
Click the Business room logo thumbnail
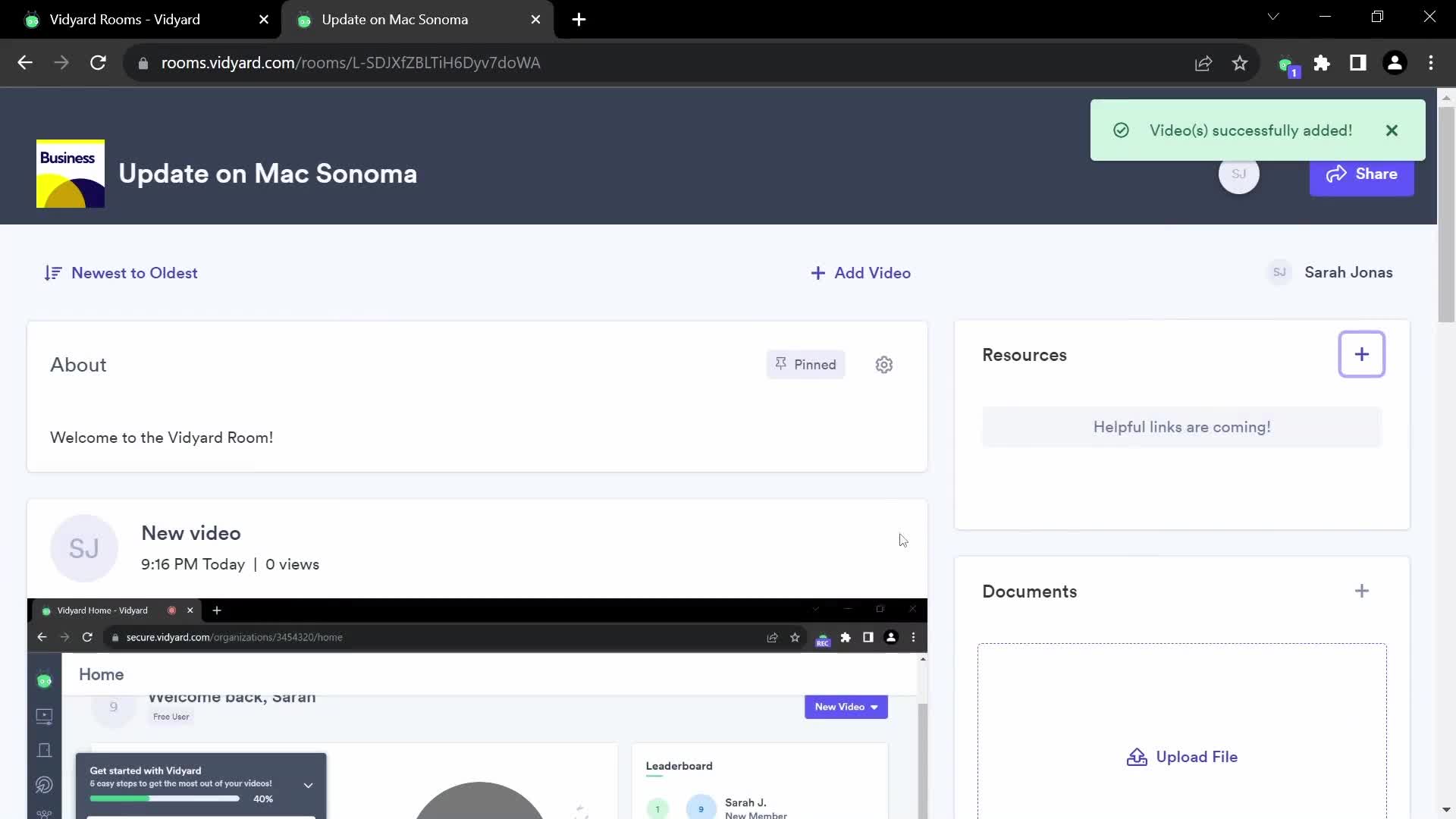(x=71, y=174)
